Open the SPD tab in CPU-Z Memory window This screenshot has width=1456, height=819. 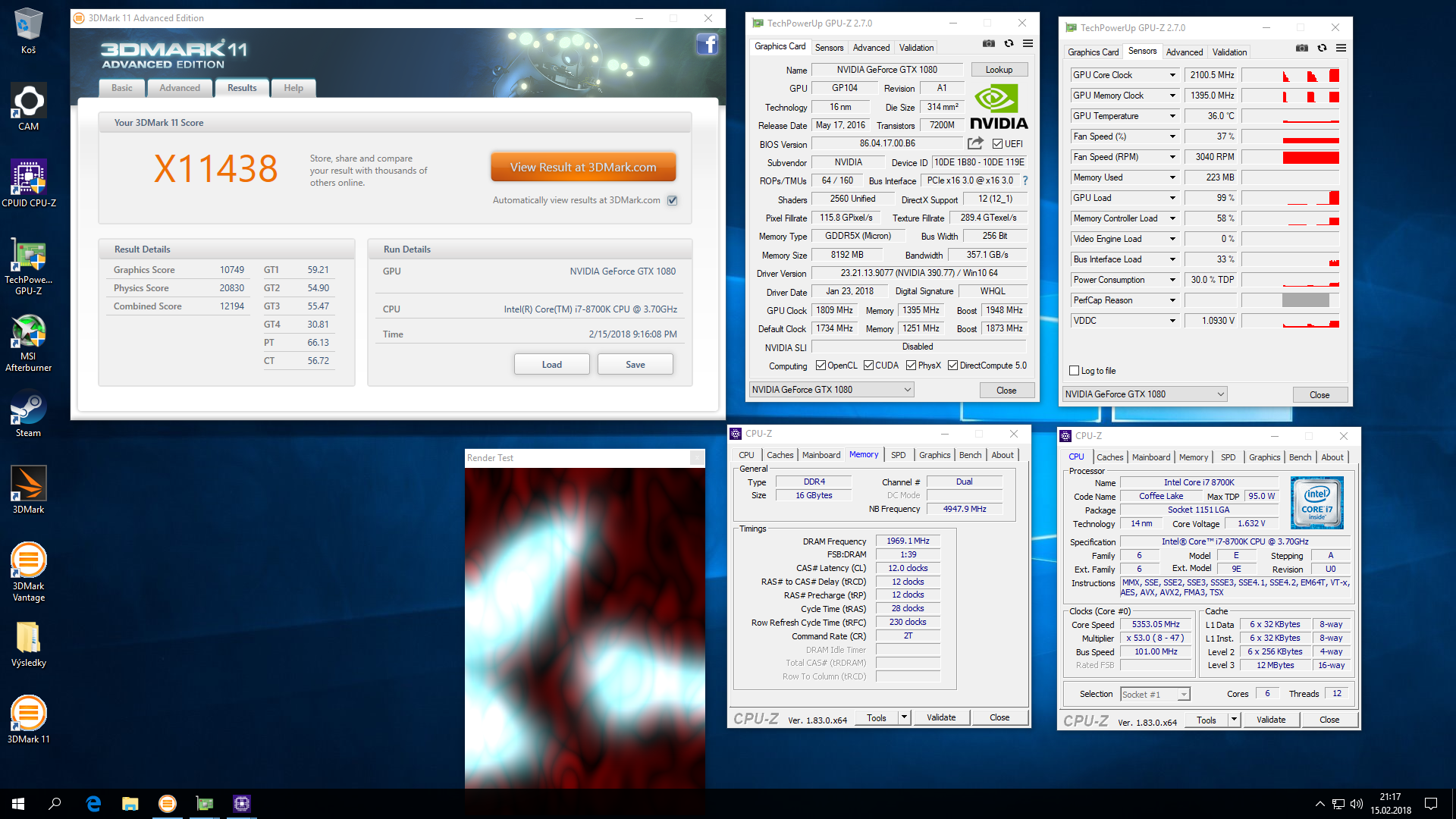898,455
